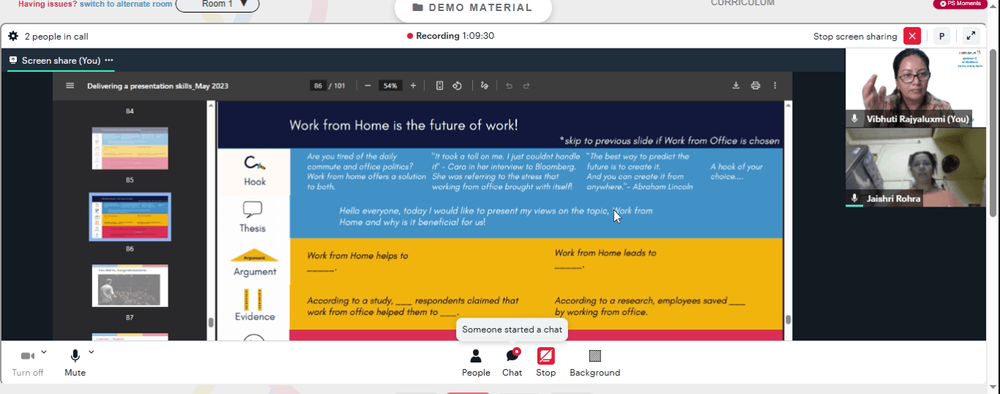The width and height of the screenshot is (1000, 394).
Task: Click slide title 'Work from Home is the future'
Action: coord(403,125)
